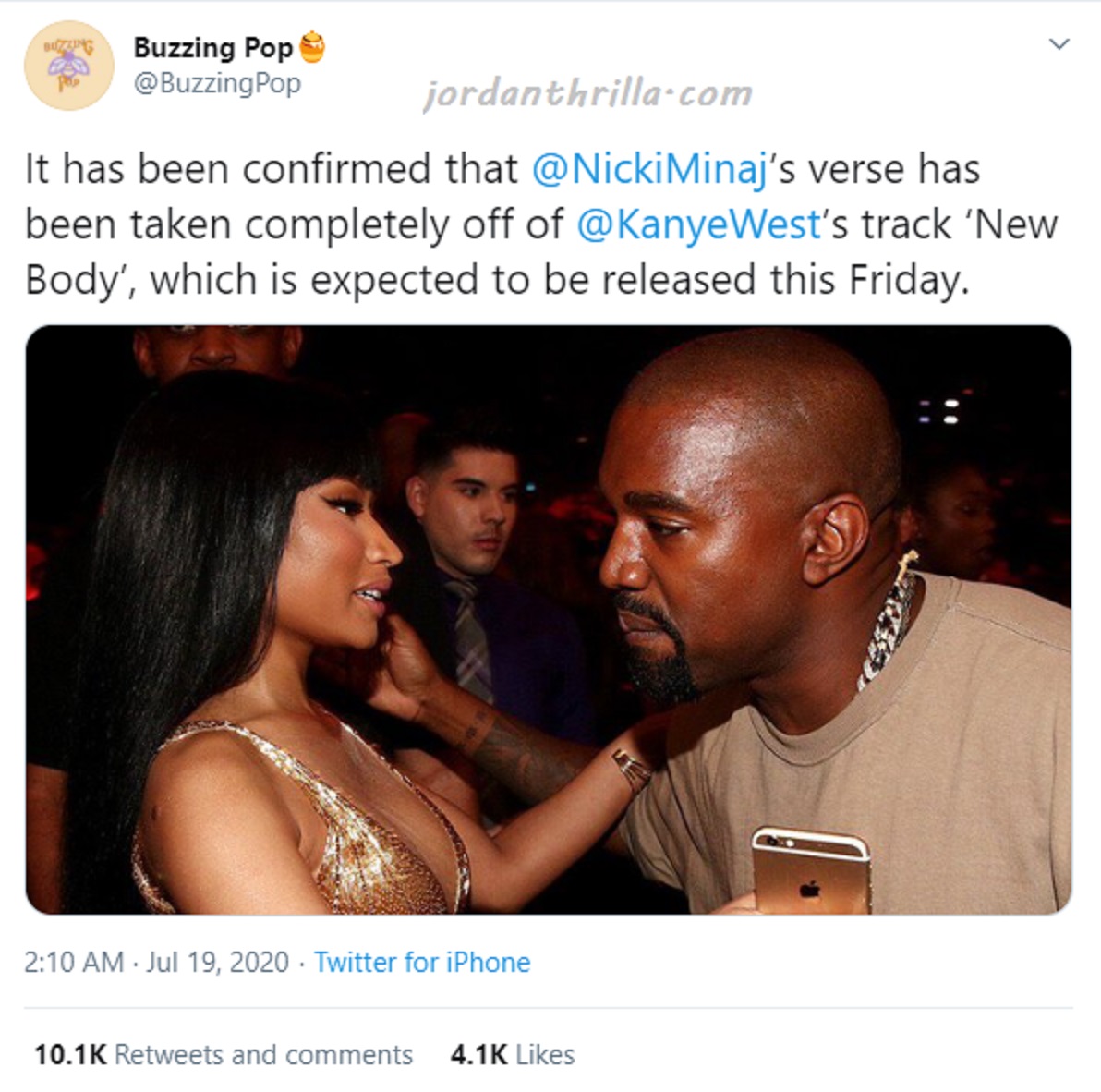Open the tweet options chevron menu

click(1059, 43)
